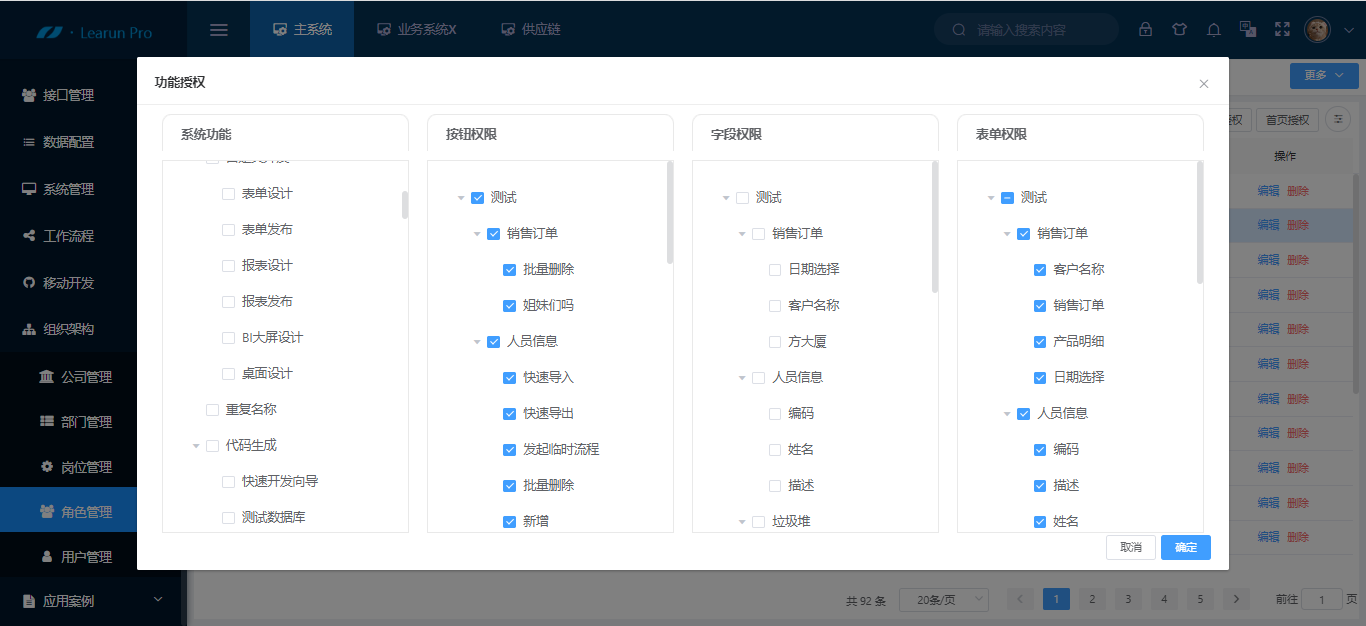Collapse the 销售订单 tree in 按钮权限
This screenshot has width=1366, height=626.
click(477, 233)
